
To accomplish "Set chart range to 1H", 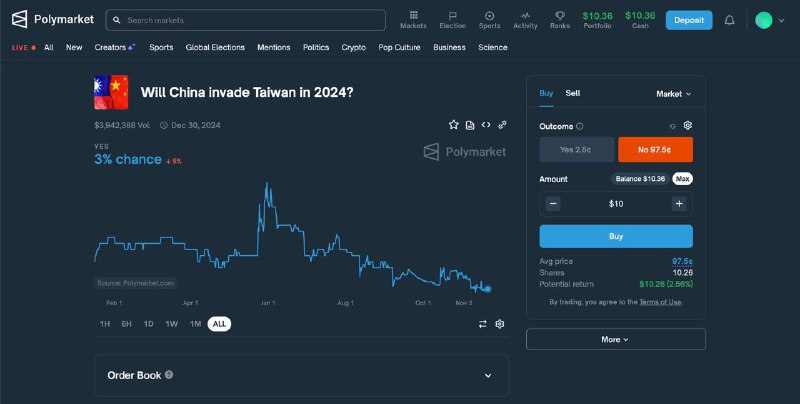I will pyautogui.click(x=105, y=324).
